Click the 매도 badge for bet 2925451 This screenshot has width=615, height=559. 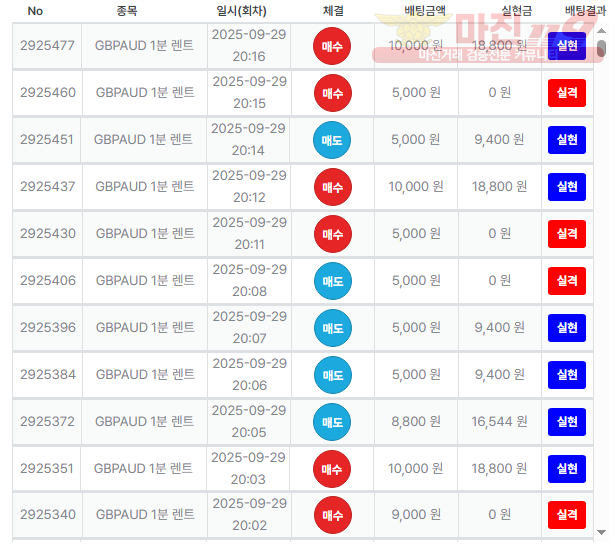tap(332, 140)
